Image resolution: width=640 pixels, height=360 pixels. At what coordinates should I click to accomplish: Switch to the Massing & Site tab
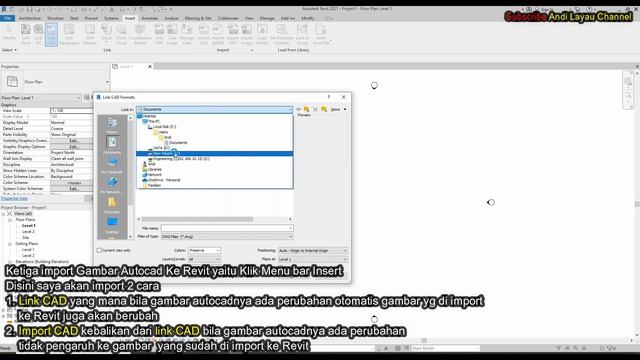click(x=198, y=18)
